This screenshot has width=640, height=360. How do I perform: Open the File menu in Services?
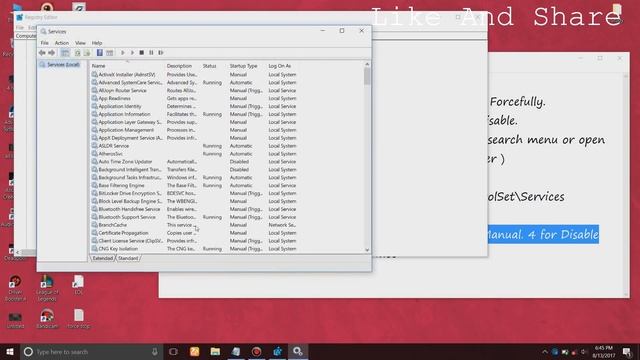coord(44,43)
